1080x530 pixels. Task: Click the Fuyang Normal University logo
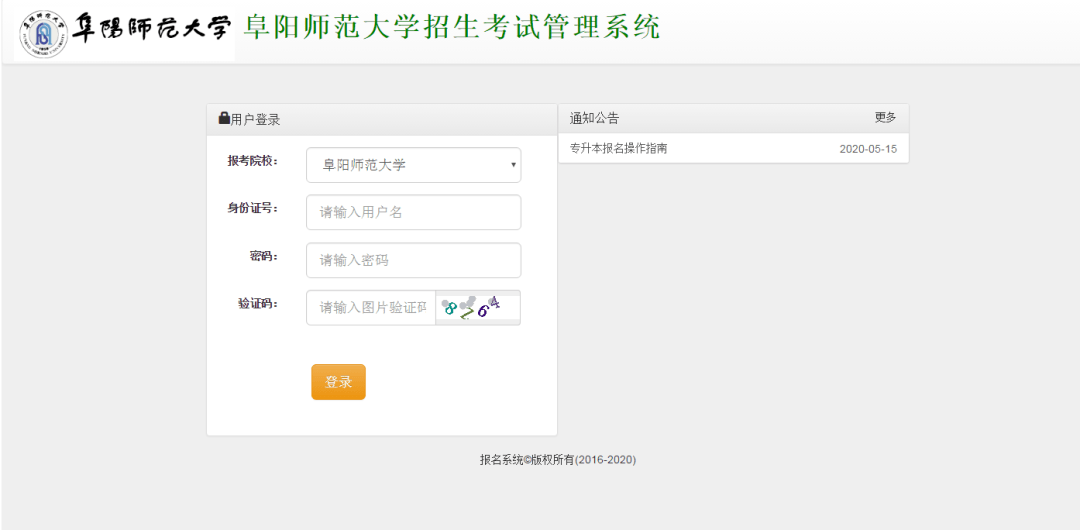tap(125, 32)
